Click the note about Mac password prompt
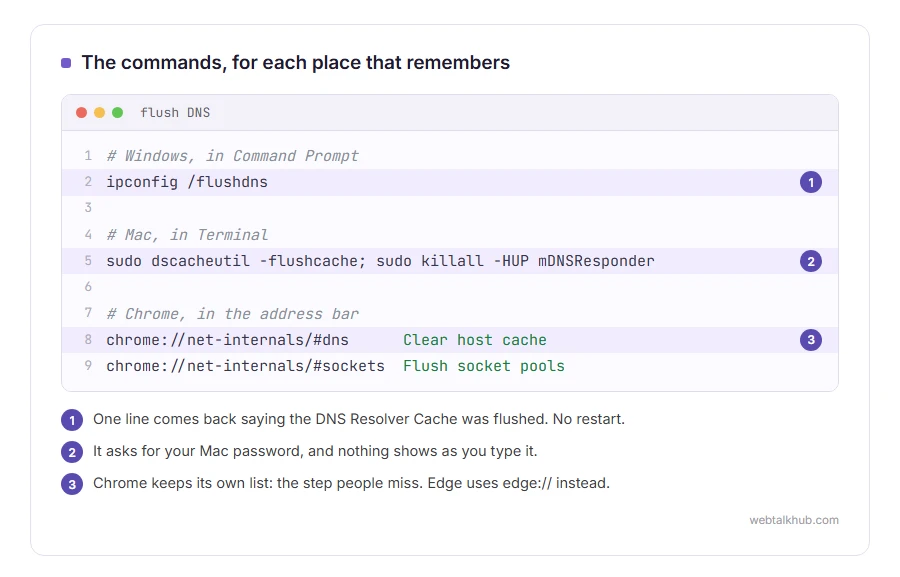The height and width of the screenshot is (577, 900). coord(315,451)
